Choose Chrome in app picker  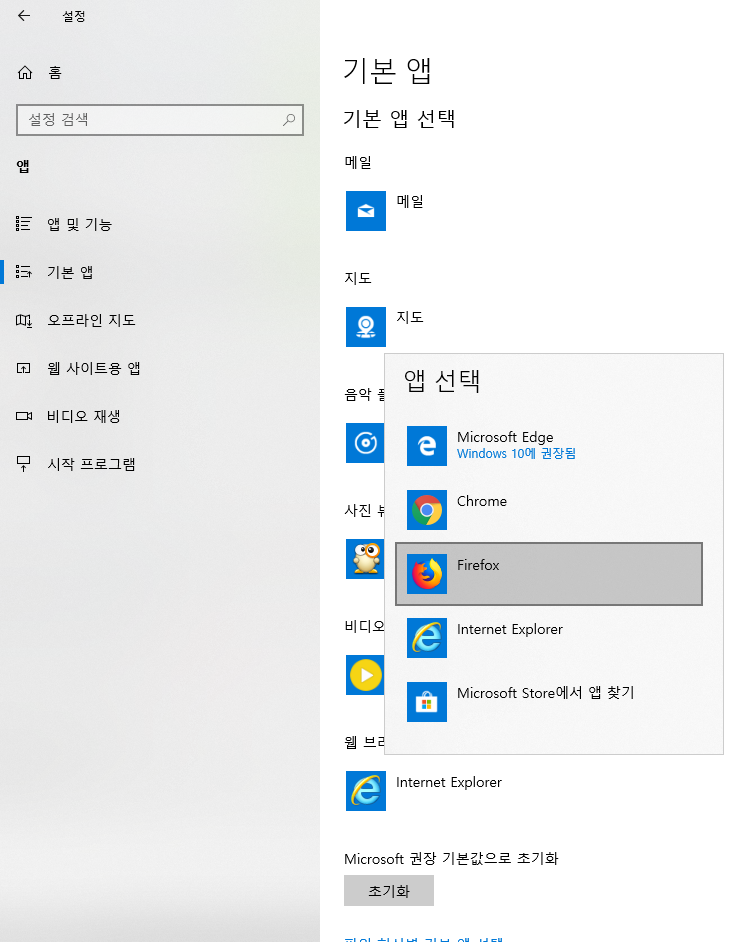click(x=549, y=510)
